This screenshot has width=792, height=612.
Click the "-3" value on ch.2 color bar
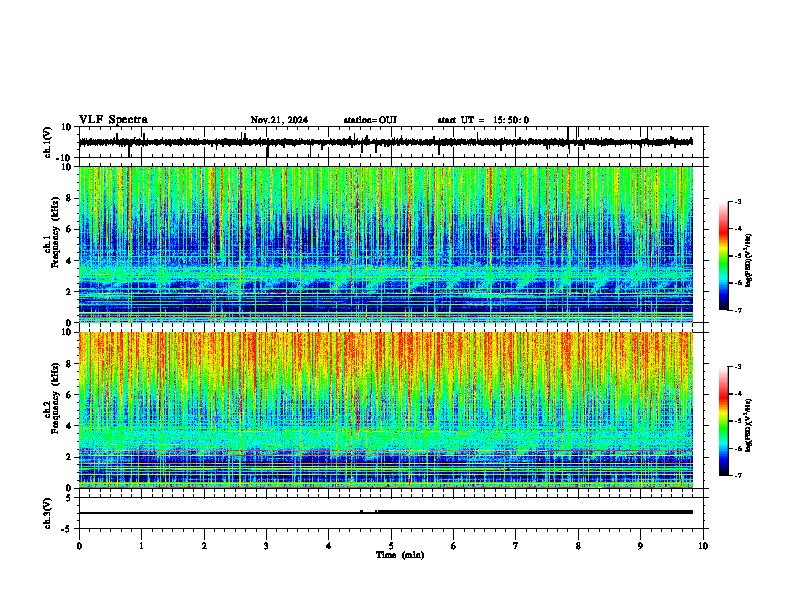[738, 367]
